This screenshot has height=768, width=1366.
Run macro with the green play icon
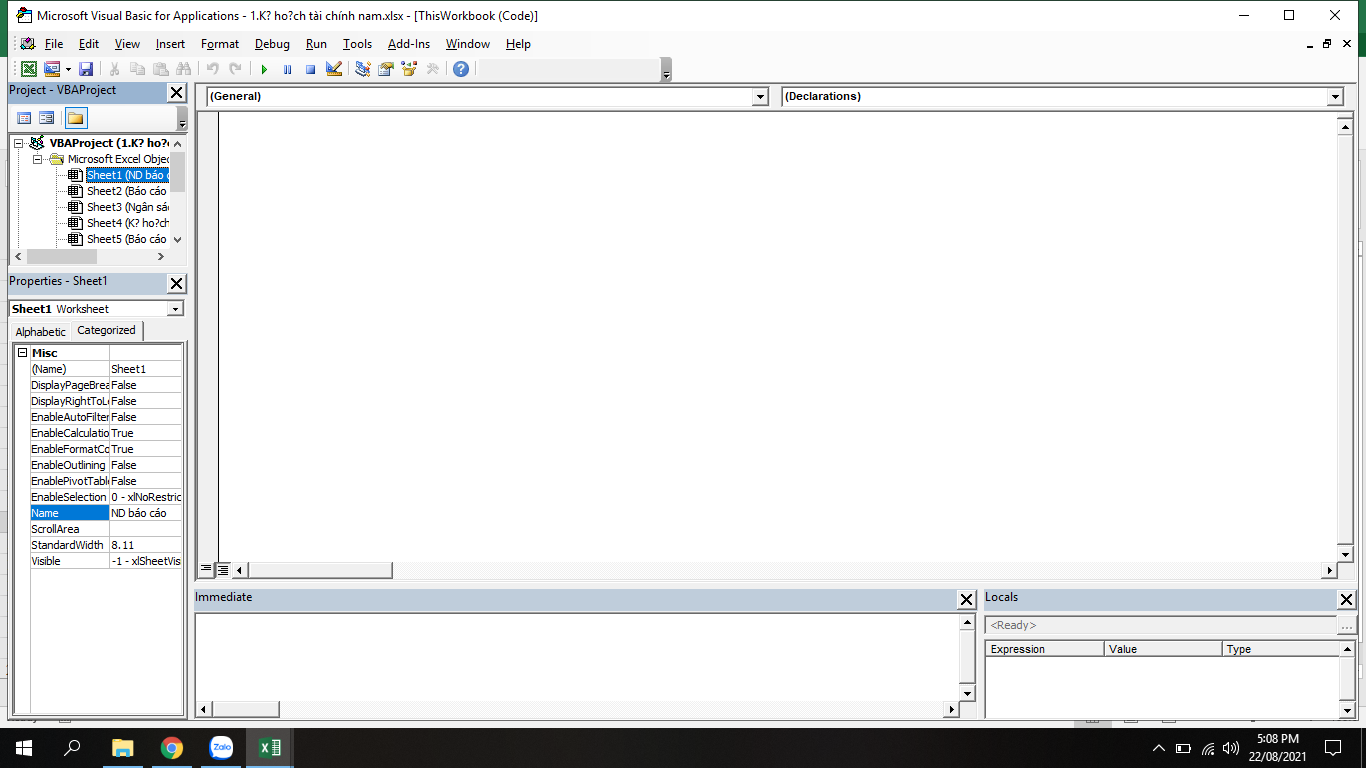tap(264, 69)
